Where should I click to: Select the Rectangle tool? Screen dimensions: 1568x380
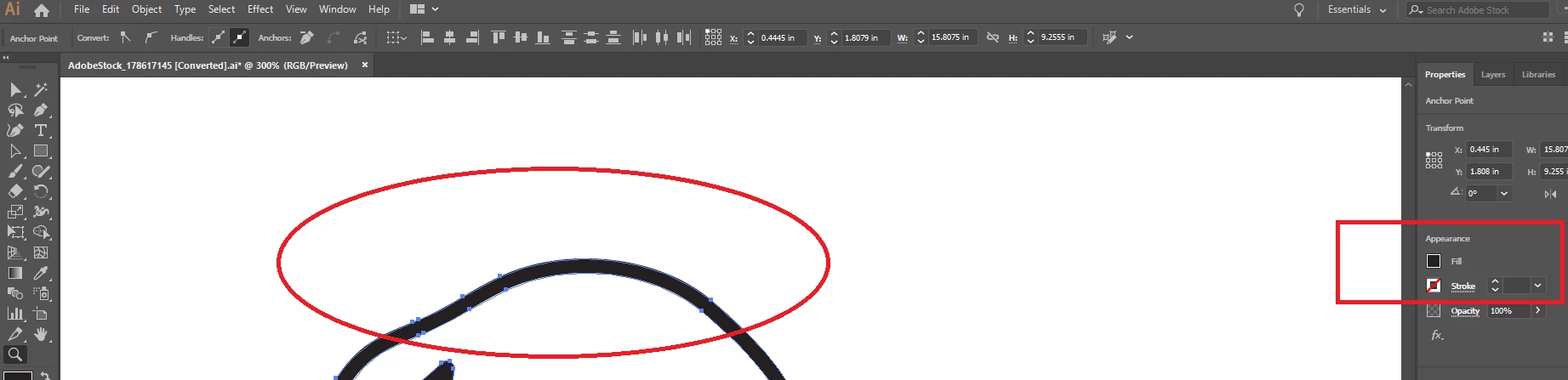[41, 150]
